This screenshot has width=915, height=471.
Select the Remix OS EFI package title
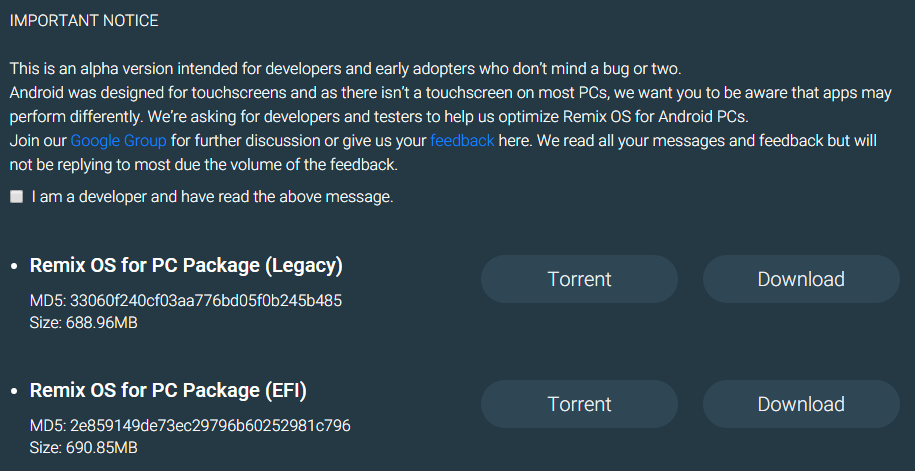[168, 390]
